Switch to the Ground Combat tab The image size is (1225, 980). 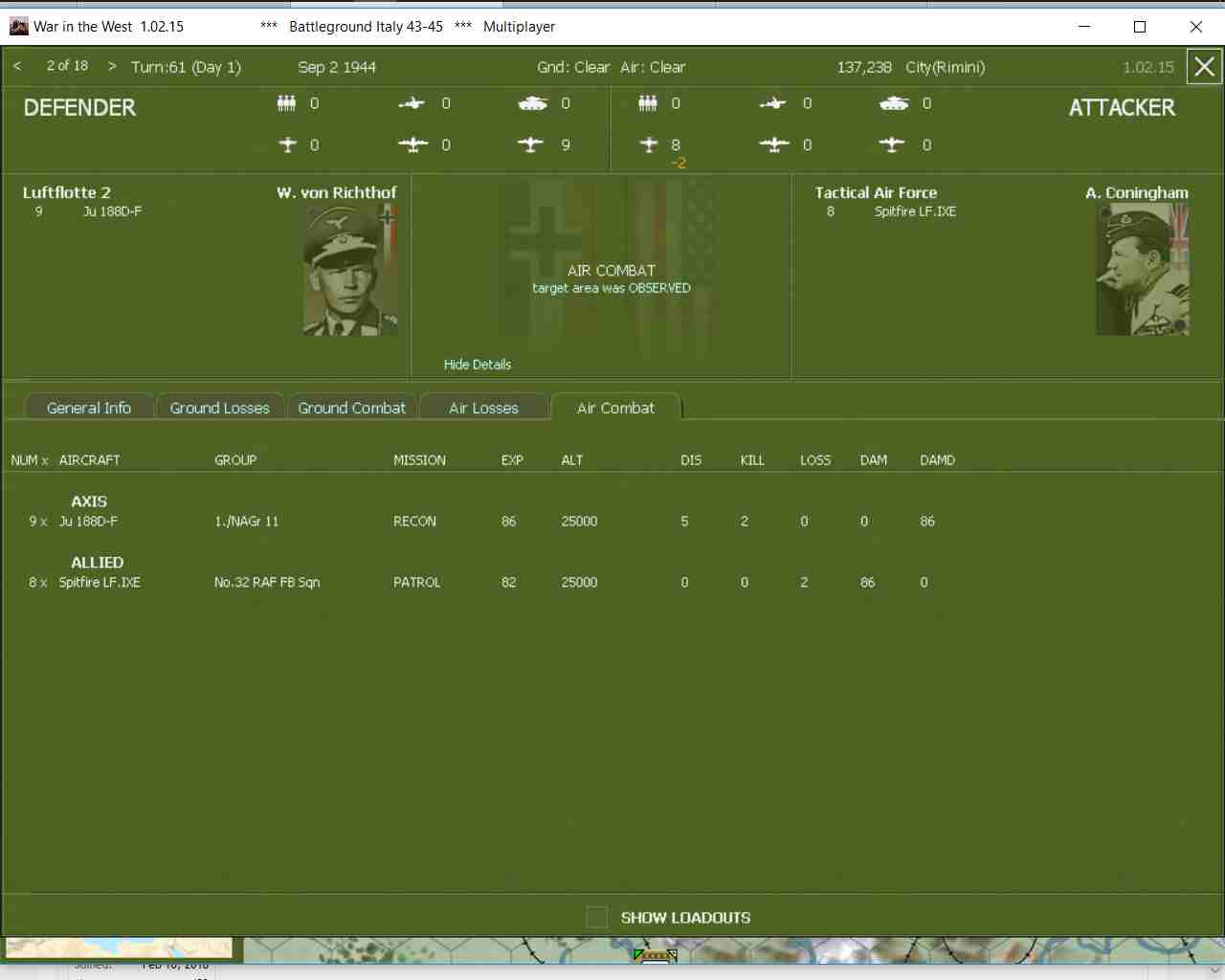pyautogui.click(x=352, y=408)
